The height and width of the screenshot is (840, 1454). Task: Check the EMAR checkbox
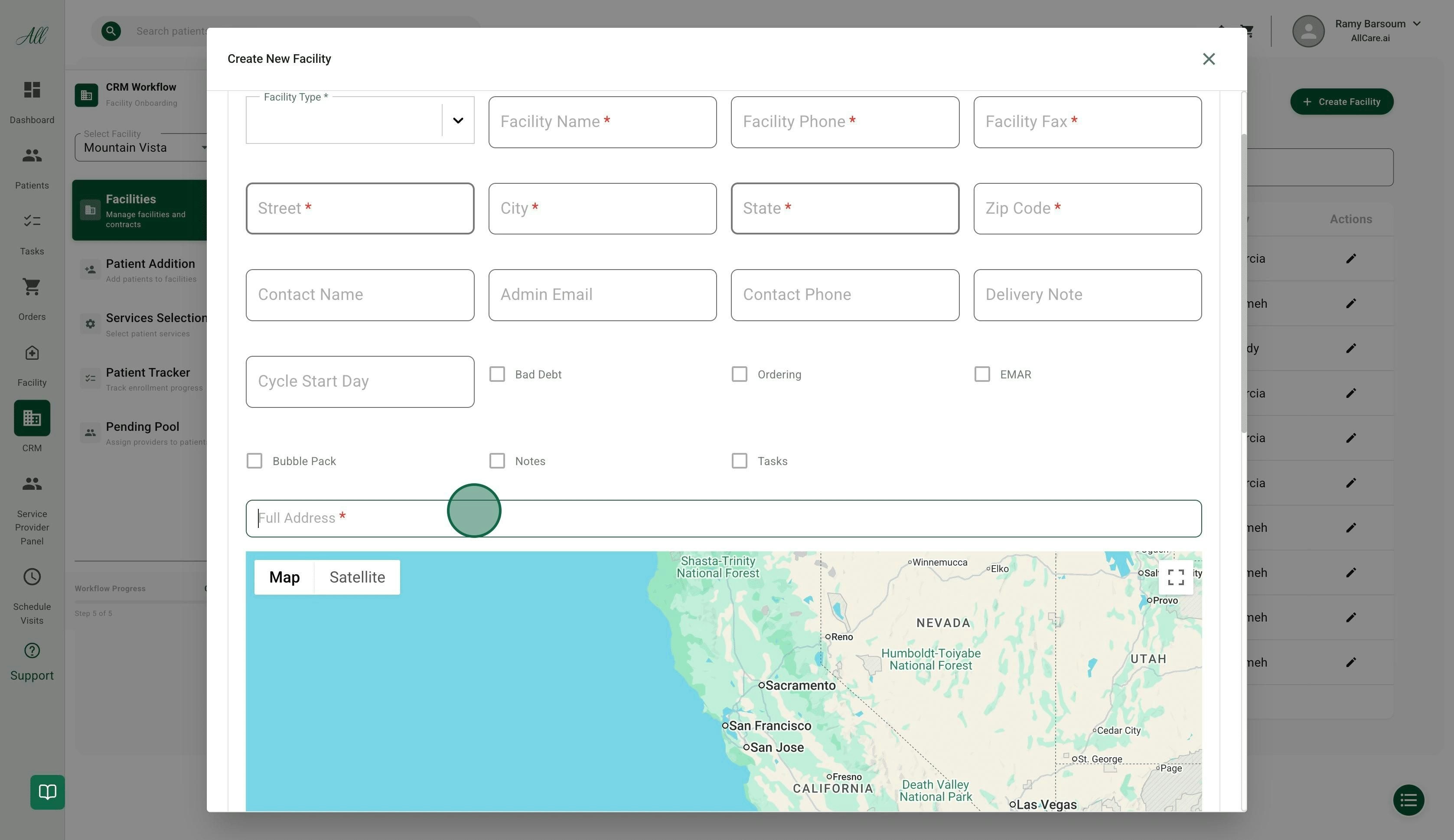(982, 374)
